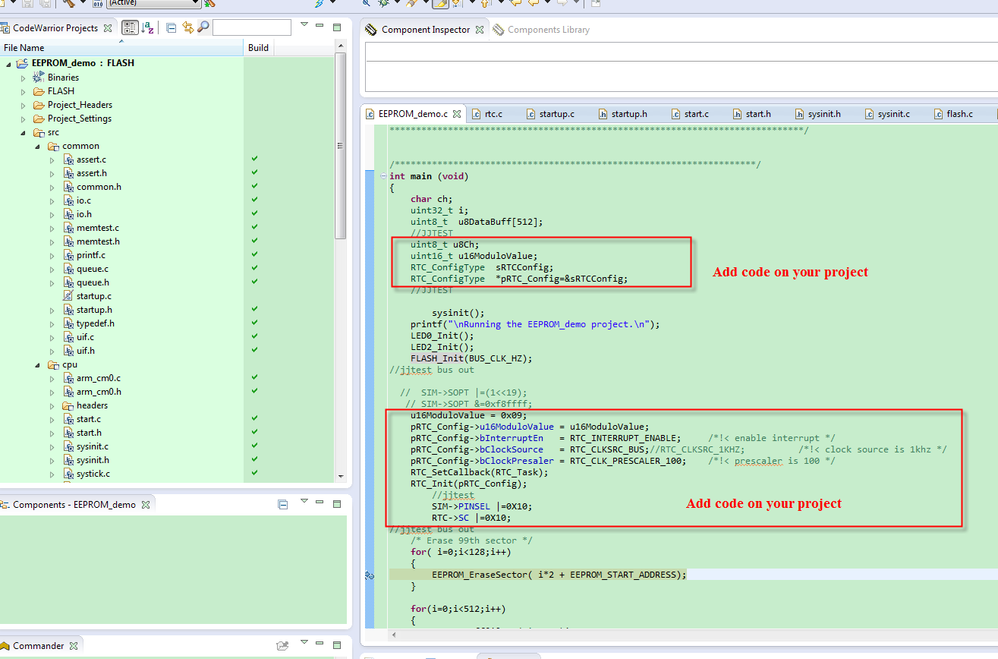Expand the Project_Settings folder
This screenshot has height=659, width=998.
coord(24,119)
